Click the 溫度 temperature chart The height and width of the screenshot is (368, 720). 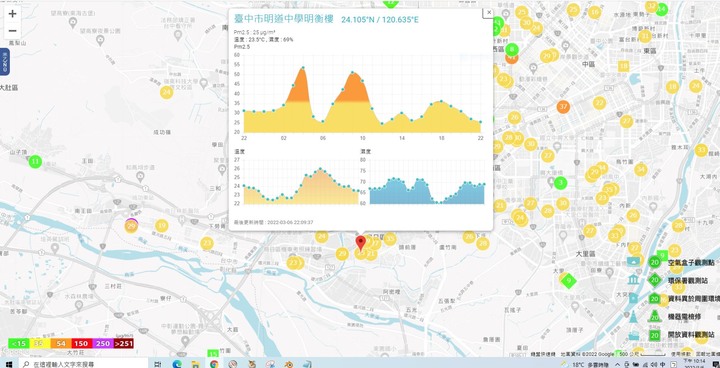tap(301, 181)
